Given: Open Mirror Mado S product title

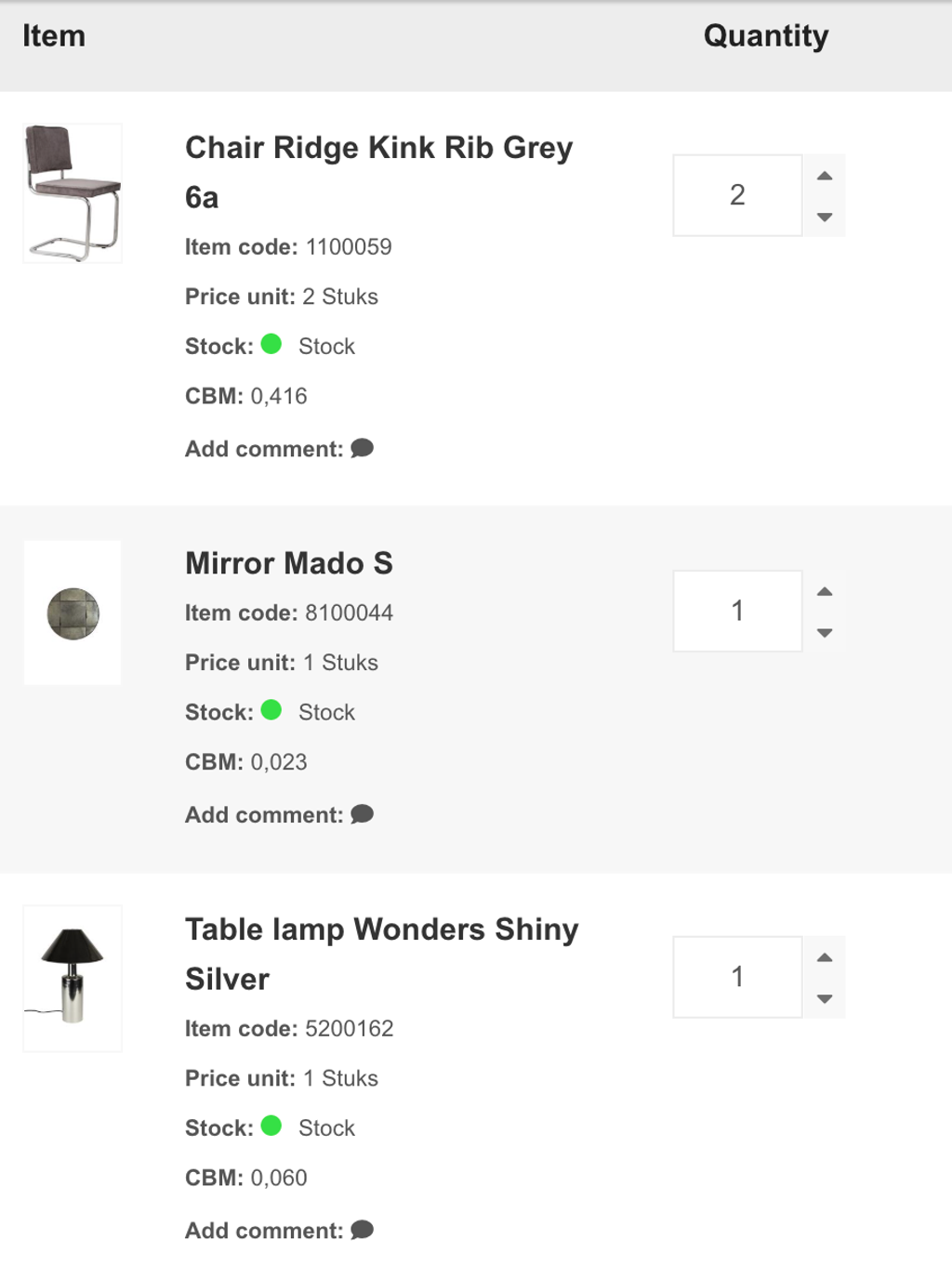Looking at the screenshot, I should (x=288, y=563).
